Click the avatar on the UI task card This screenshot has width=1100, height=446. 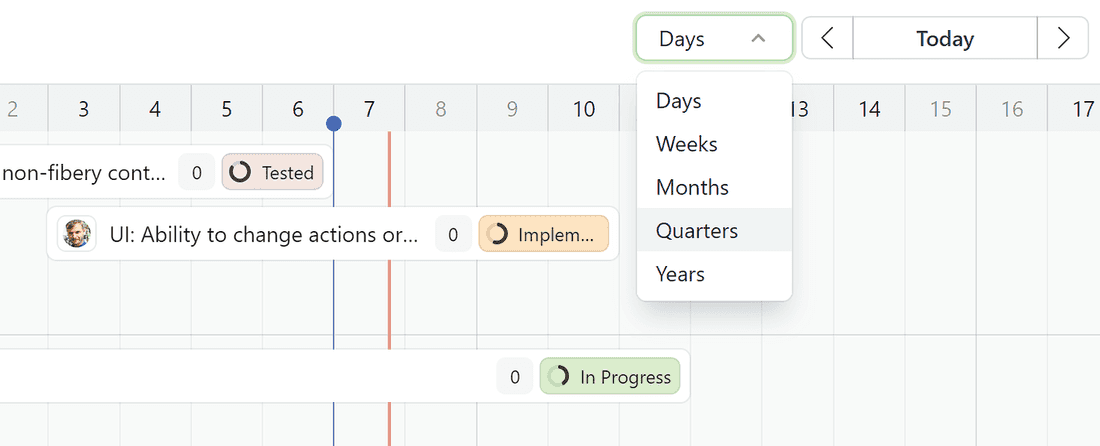click(x=75, y=234)
